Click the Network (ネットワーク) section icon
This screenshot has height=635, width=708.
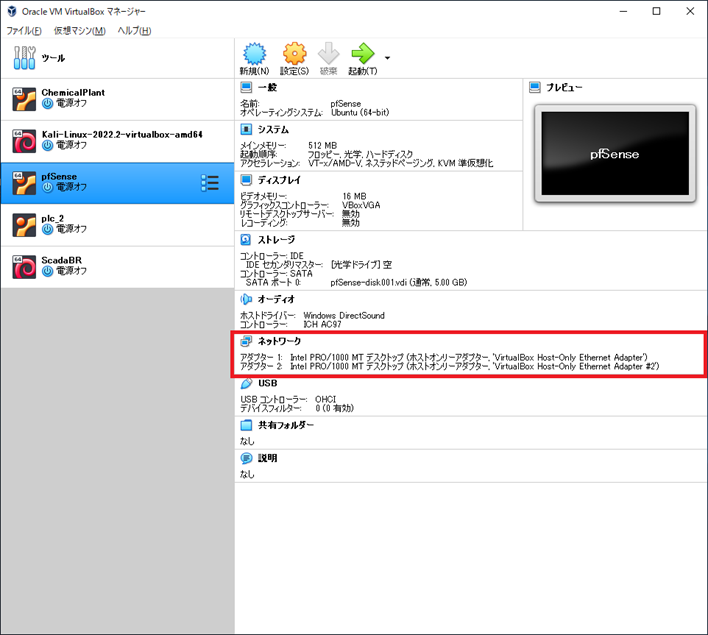tap(246, 341)
